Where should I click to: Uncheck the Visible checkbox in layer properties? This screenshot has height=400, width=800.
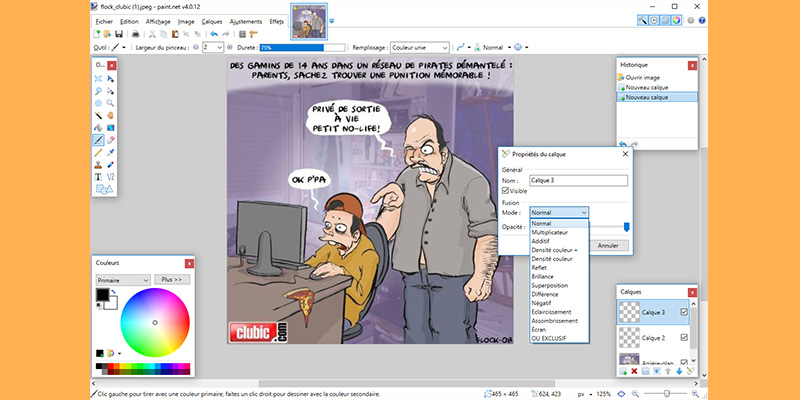point(505,191)
